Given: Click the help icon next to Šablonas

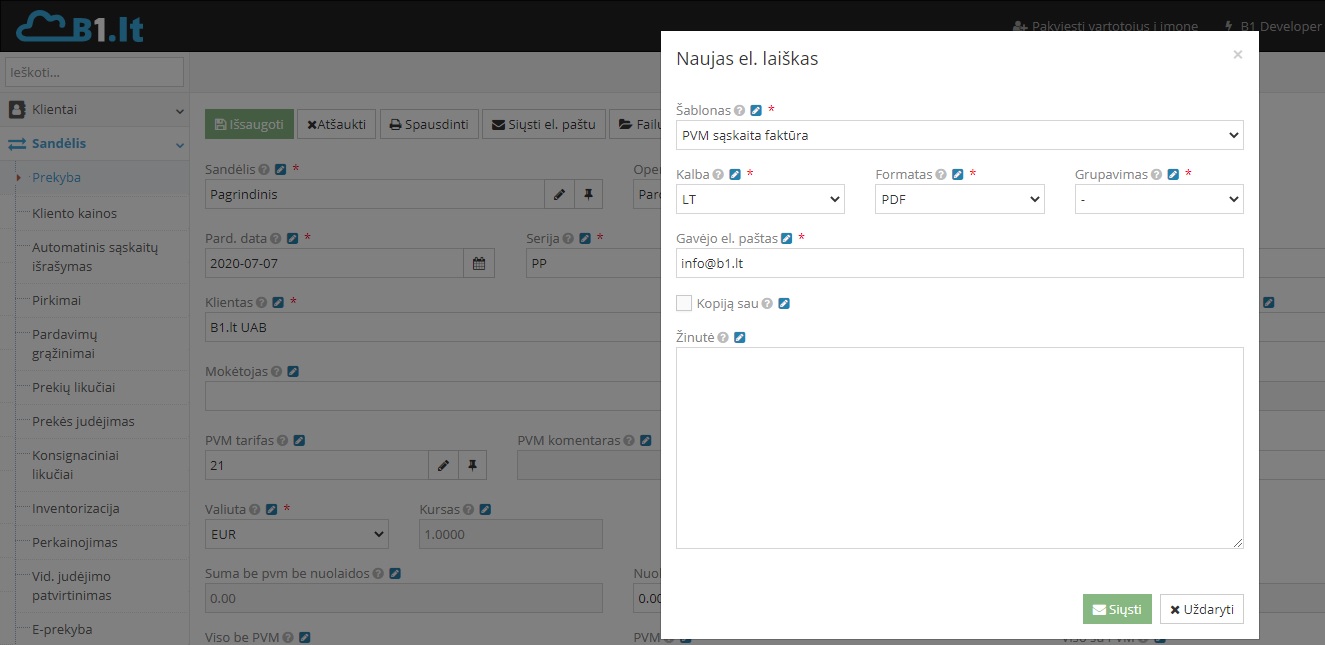Looking at the screenshot, I should [740, 111].
